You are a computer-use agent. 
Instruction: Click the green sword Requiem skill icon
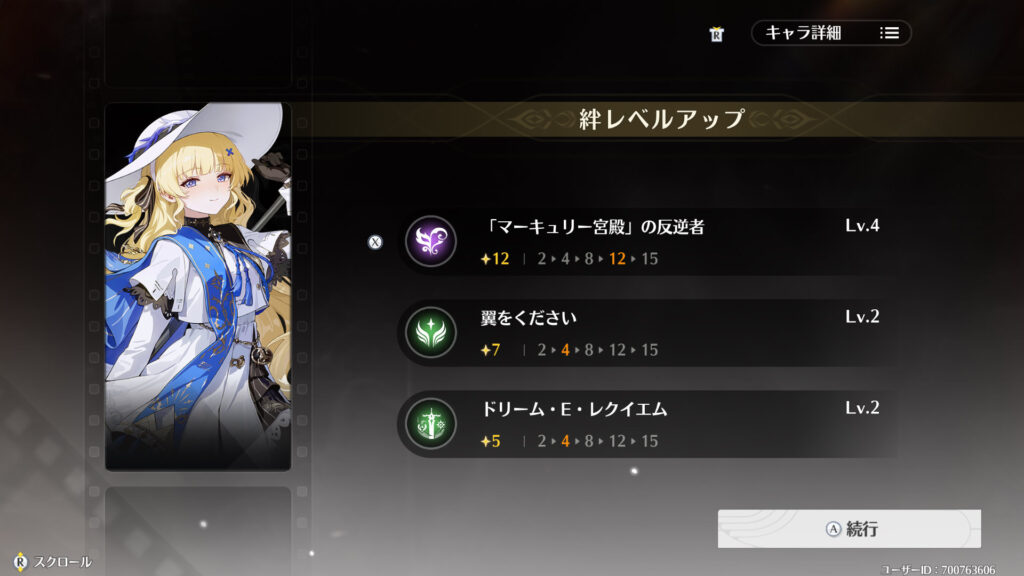[x=430, y=424]
